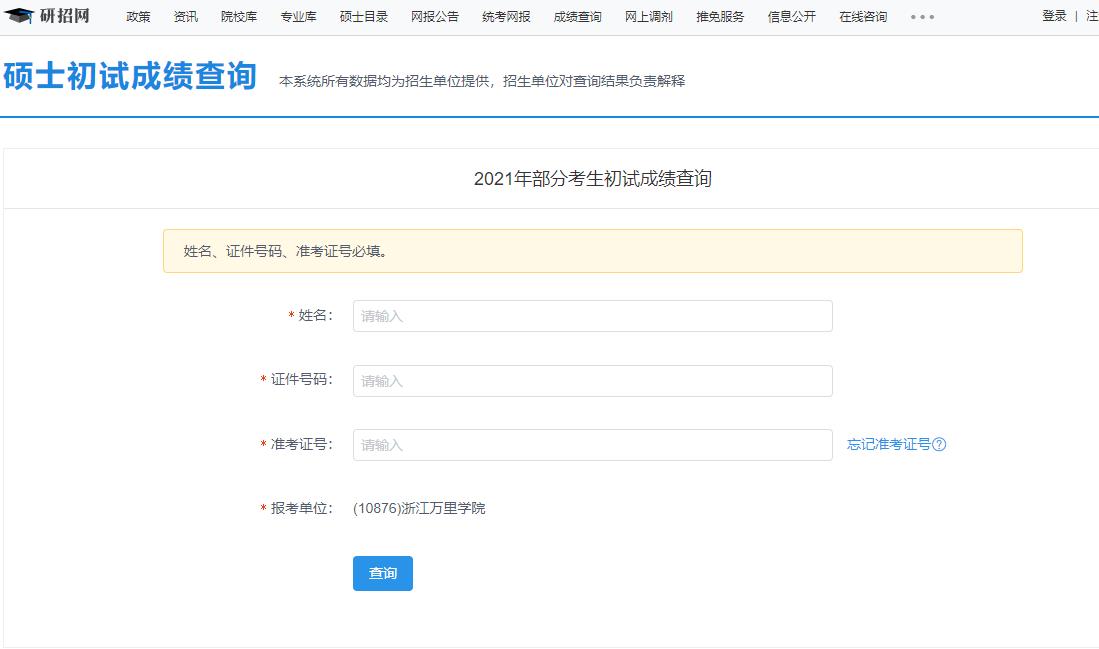Screen dimensions: 1099x649
Task: Select 成绩查询 in the navigation bar
Action: [x=577, y=17]
